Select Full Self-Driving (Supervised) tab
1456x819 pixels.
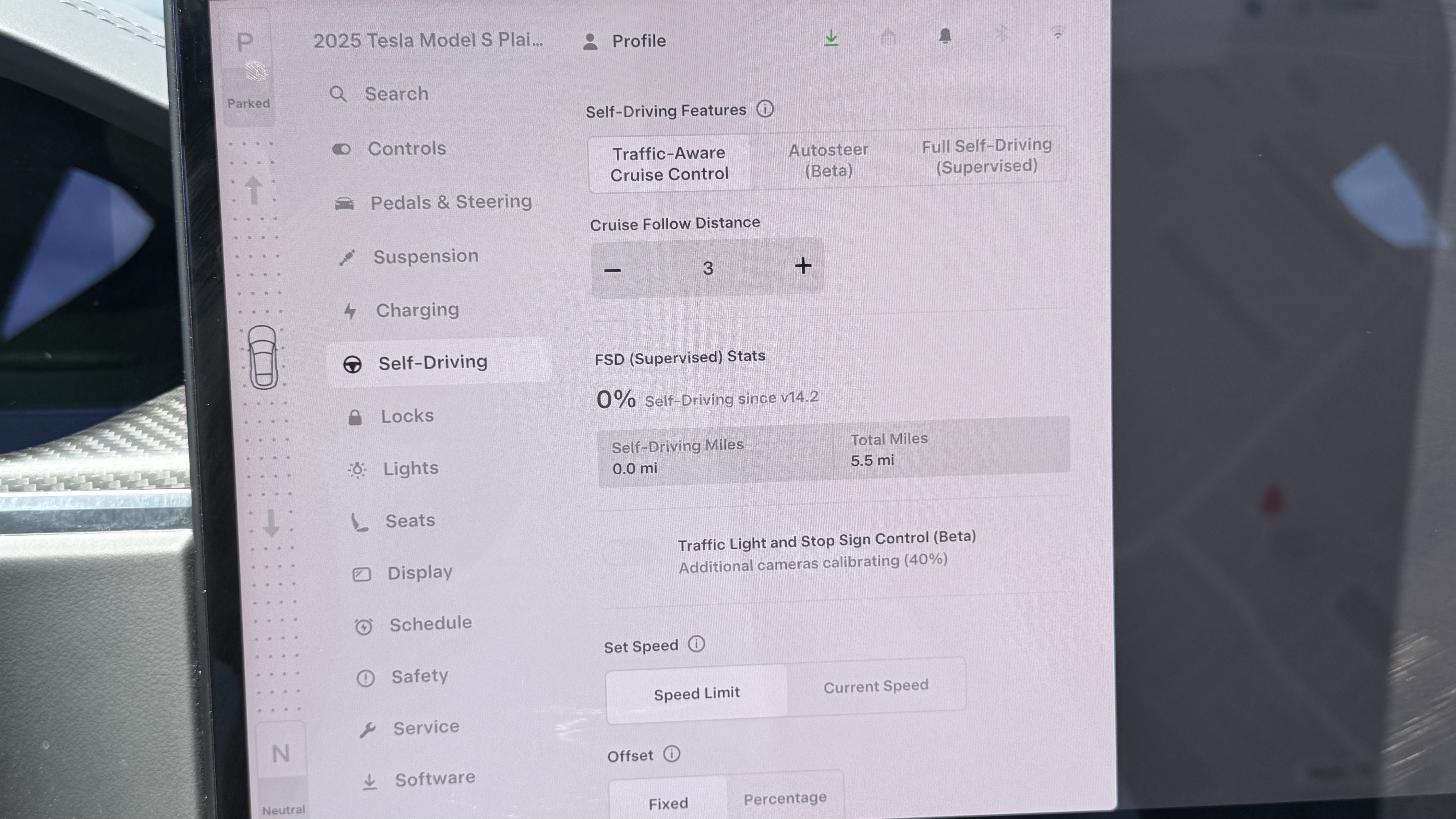[986, 155]
